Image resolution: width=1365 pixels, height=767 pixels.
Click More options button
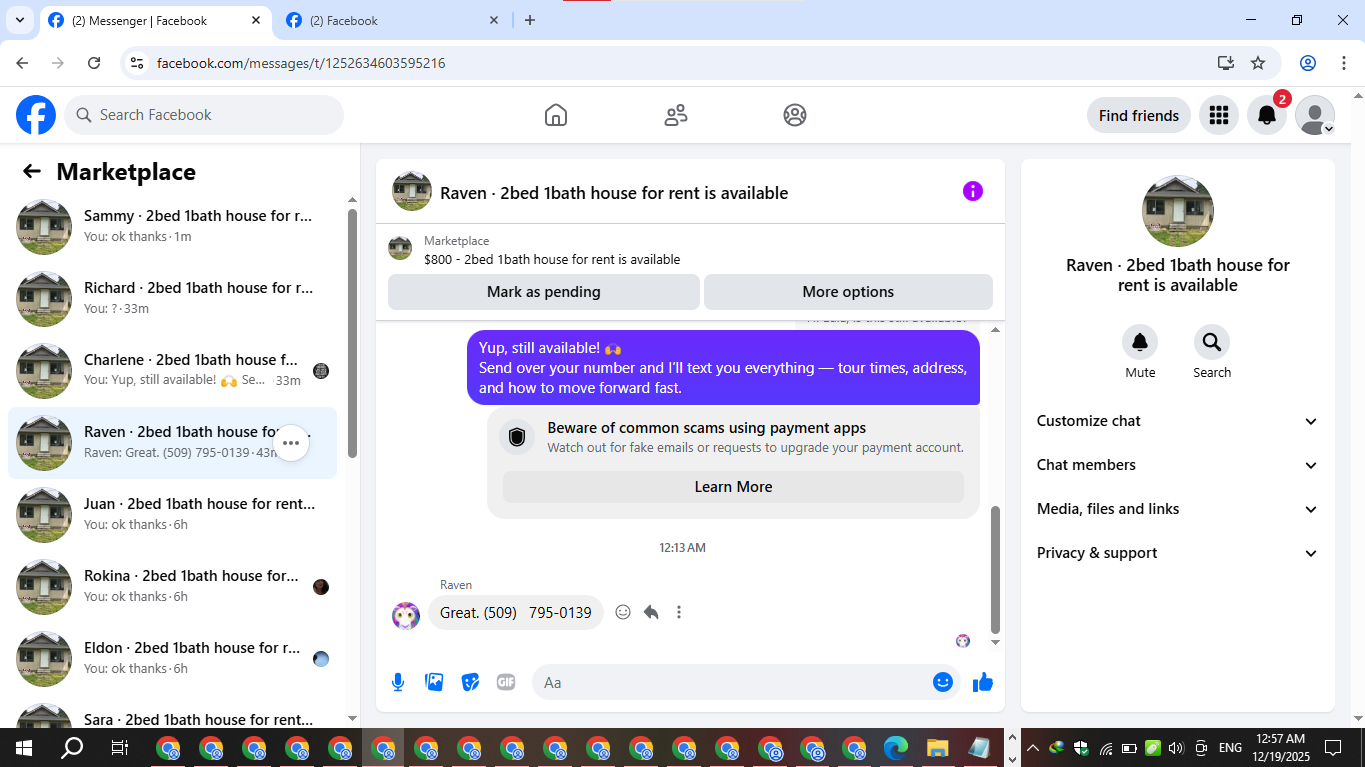point(848,292)
